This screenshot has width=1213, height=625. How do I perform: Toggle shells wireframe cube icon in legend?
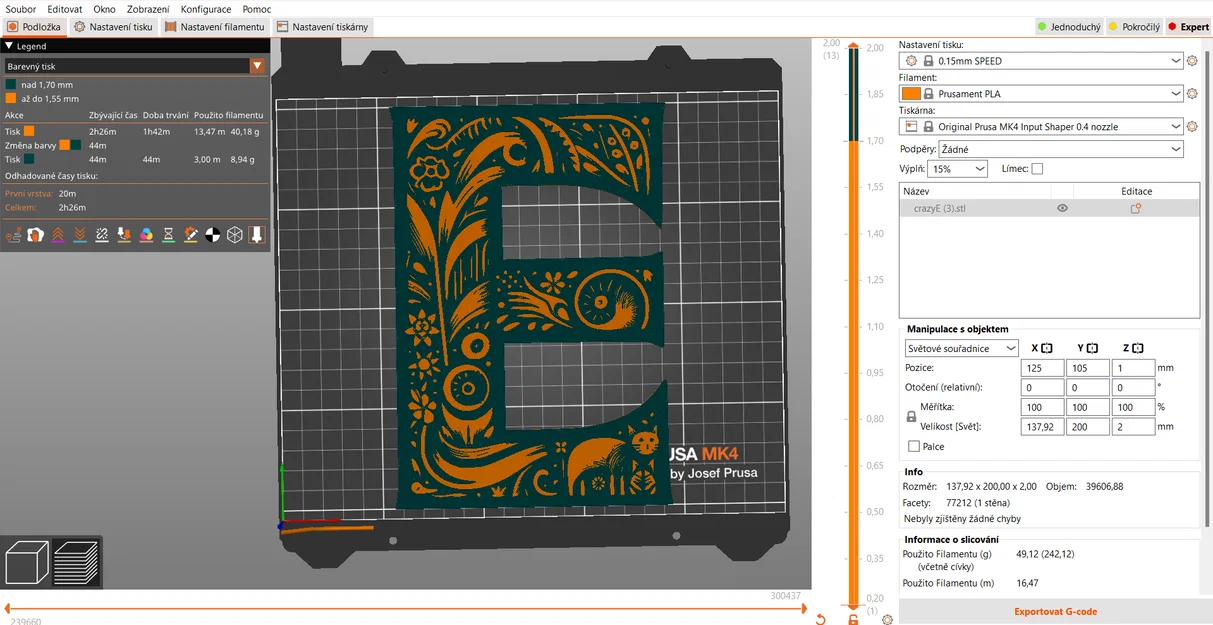coord(234,235)
